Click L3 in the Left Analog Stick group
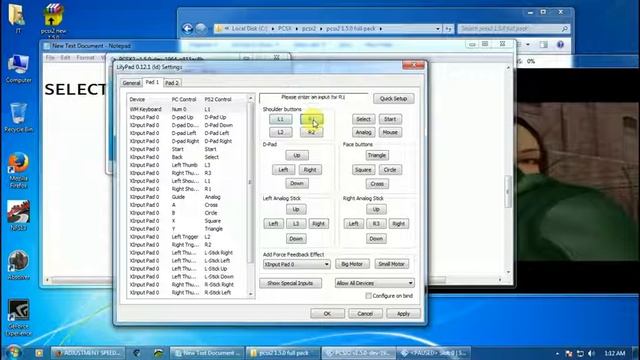This screenshot has width=640, height=360. point(296,224)
